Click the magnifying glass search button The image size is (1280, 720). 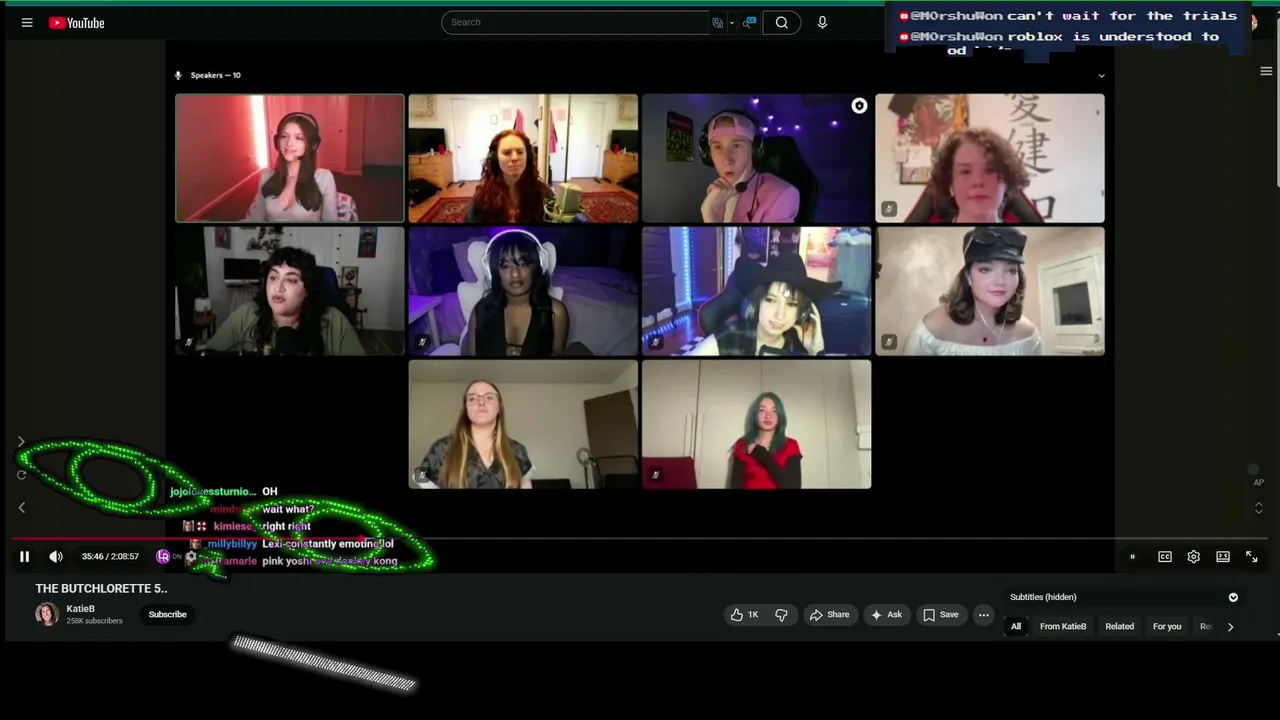tap(782, 22)
